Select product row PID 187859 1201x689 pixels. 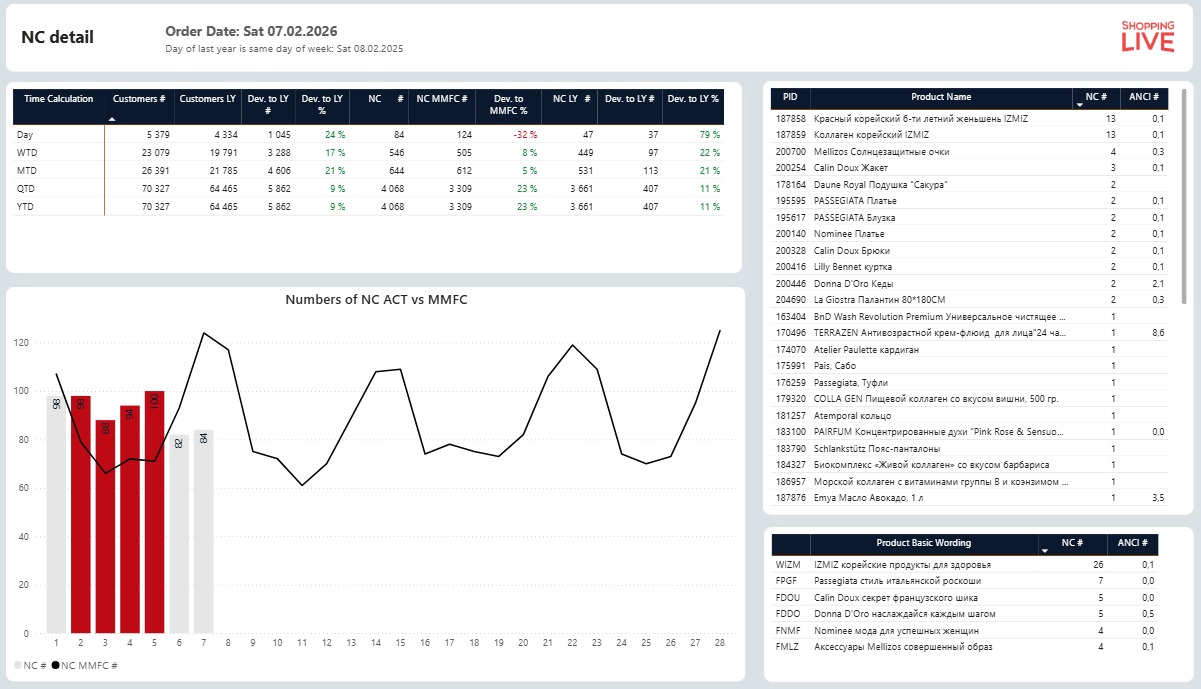pyautogui.click(x=968, y=135)
